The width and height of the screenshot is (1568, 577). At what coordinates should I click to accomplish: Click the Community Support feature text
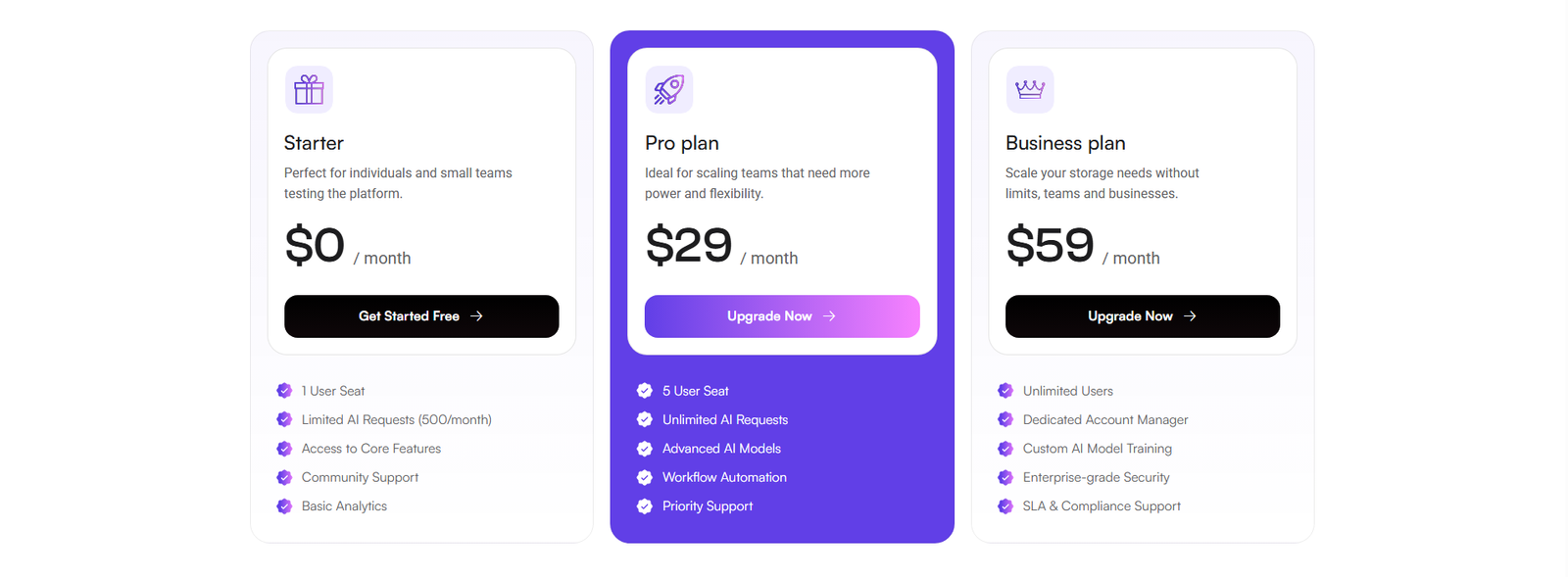point(360,477)
